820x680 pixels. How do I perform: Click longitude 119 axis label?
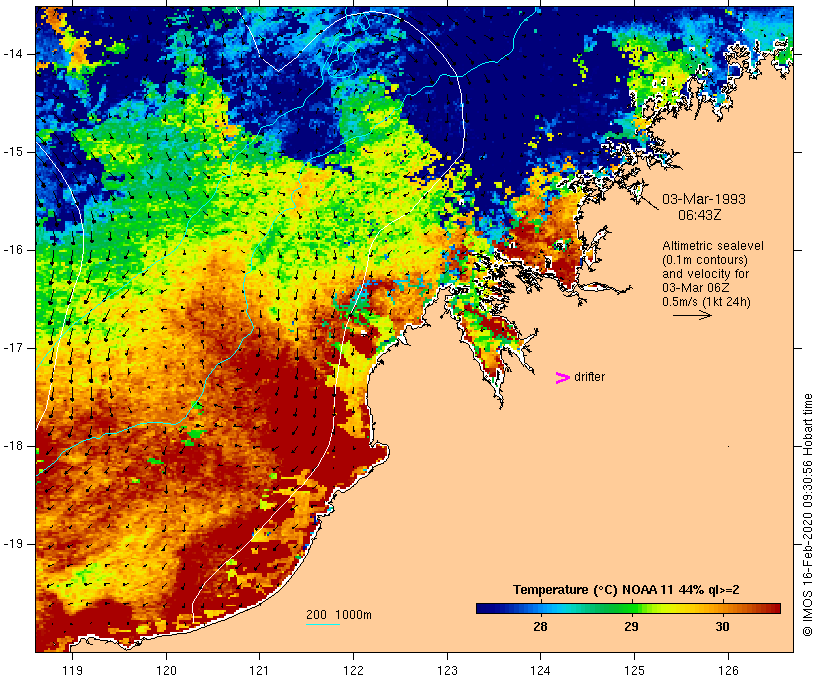72,668
